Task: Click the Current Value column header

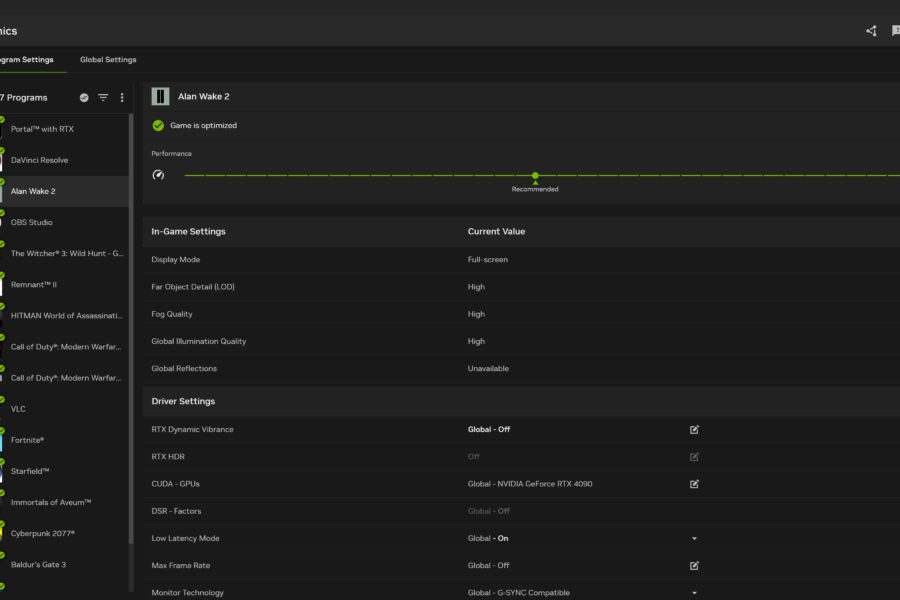Action: [x=496, y=231]
